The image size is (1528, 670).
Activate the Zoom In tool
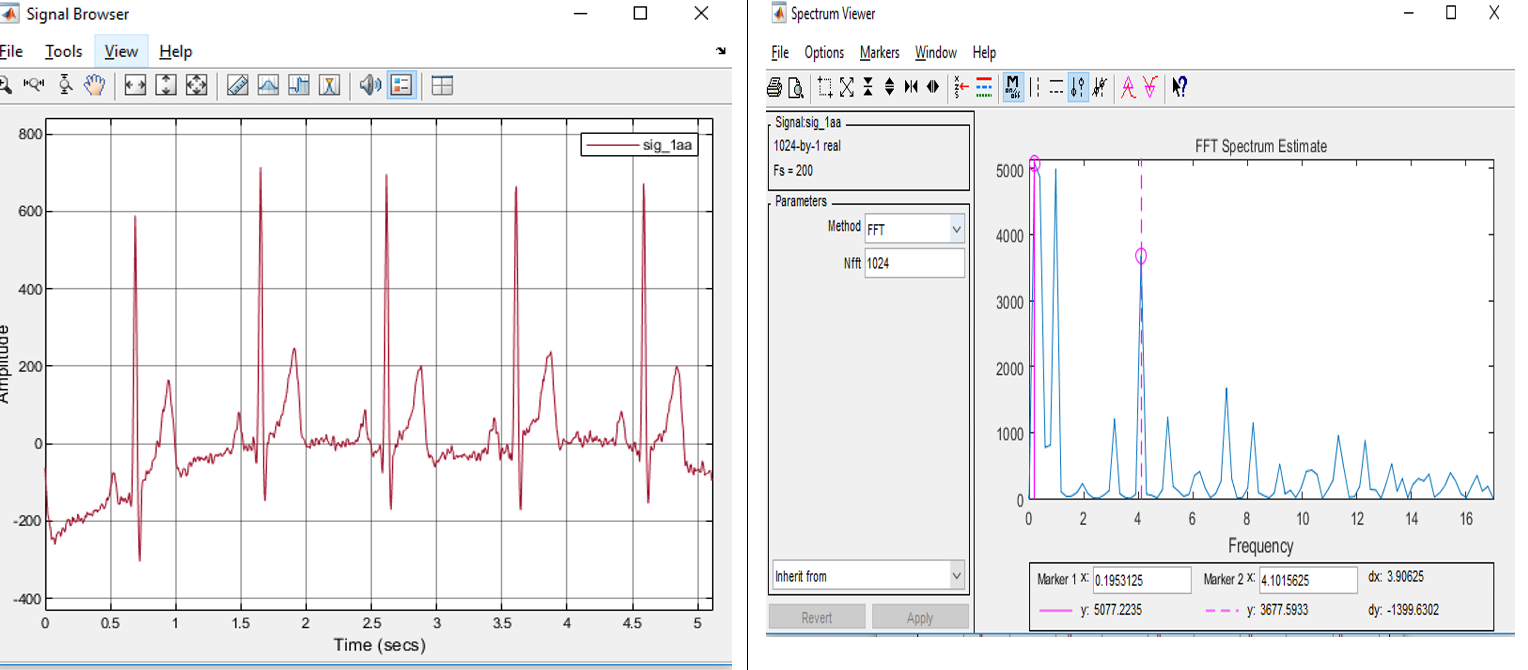coord(7,85)
